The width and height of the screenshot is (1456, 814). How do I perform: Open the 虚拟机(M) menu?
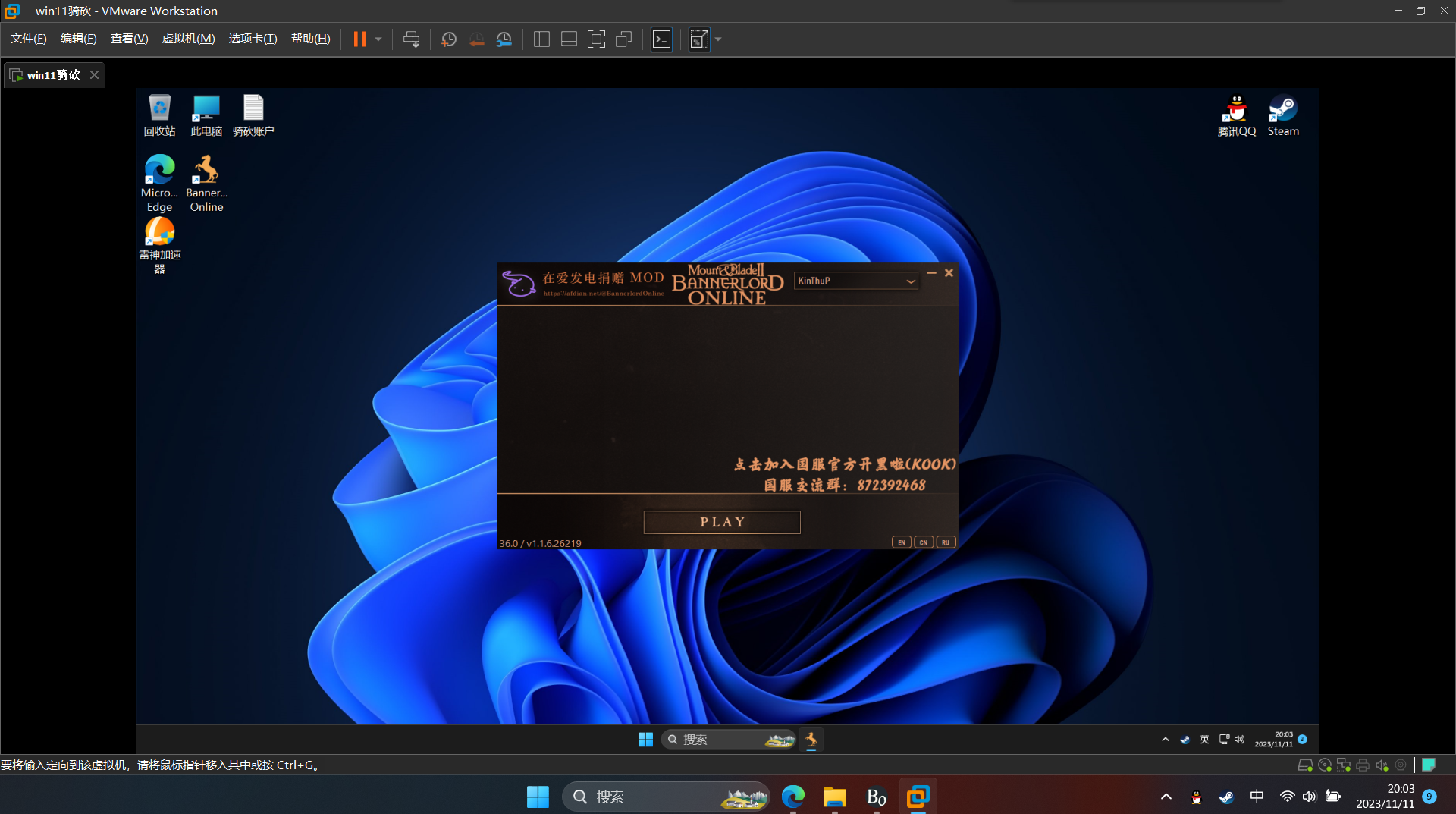pyautogui.click(x=188, y=39)
